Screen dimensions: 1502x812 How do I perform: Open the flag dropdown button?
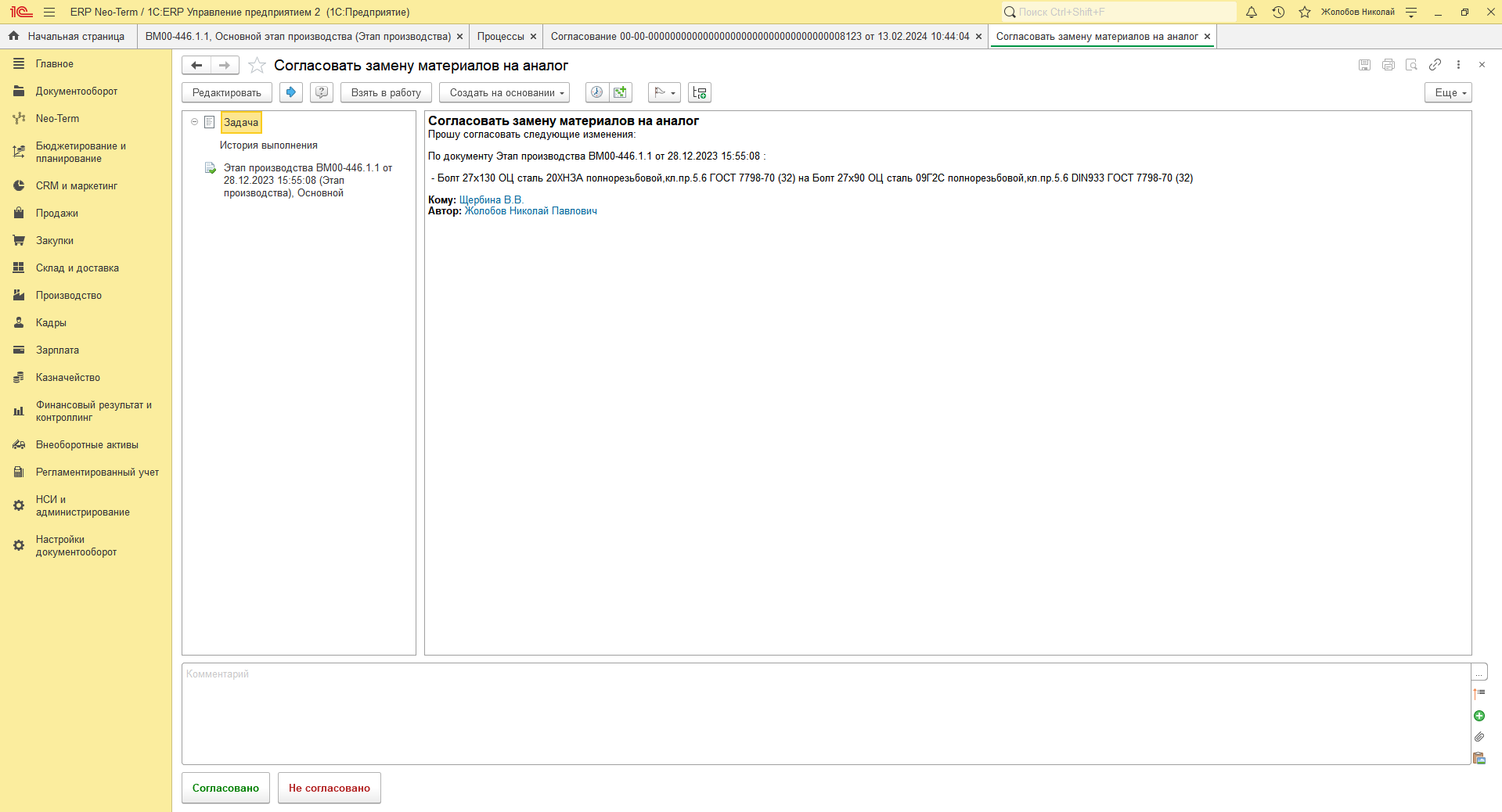[665, 92]
